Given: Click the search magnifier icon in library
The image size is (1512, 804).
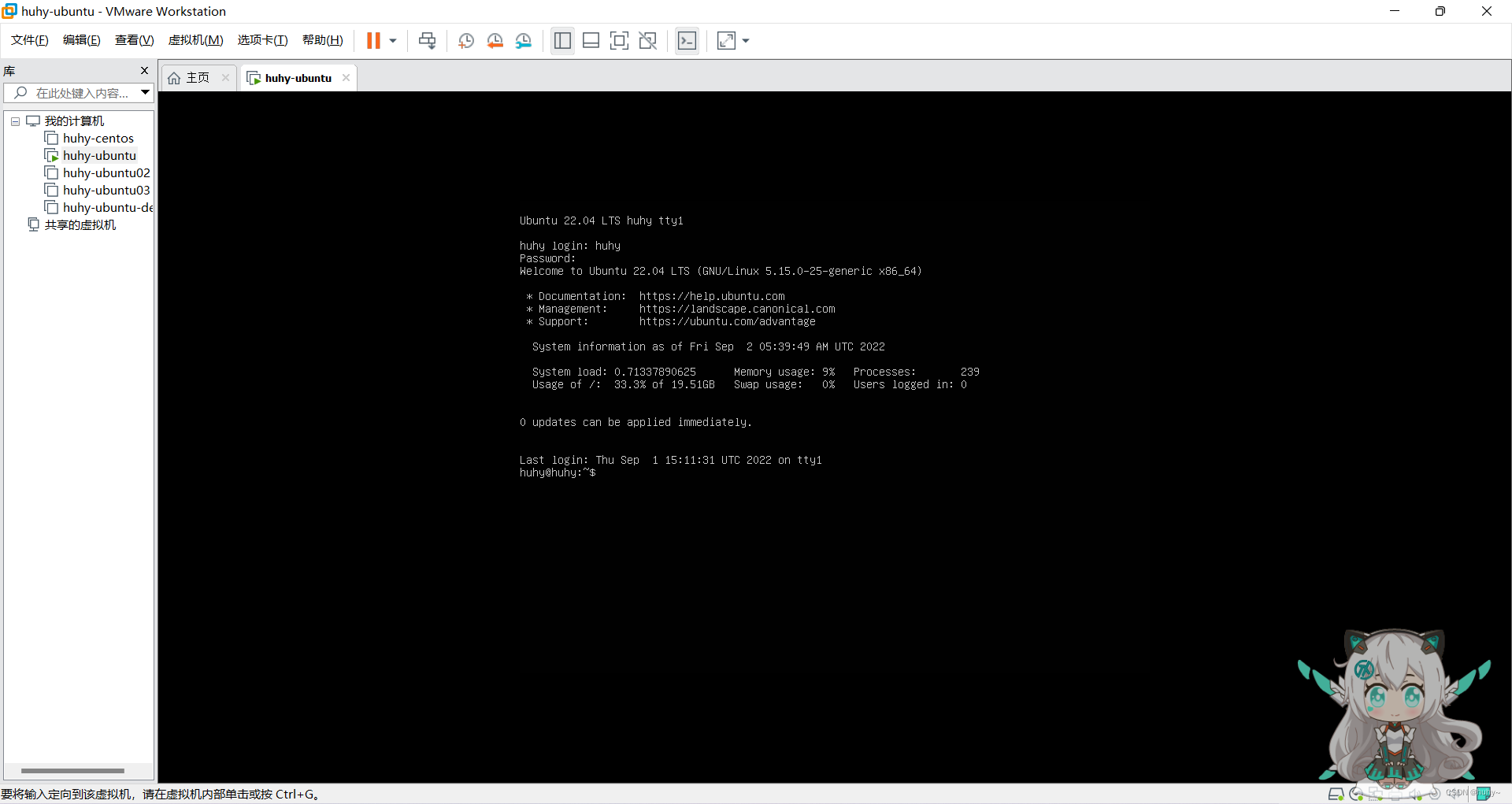Looking at the screenshot, I should 21,93.
